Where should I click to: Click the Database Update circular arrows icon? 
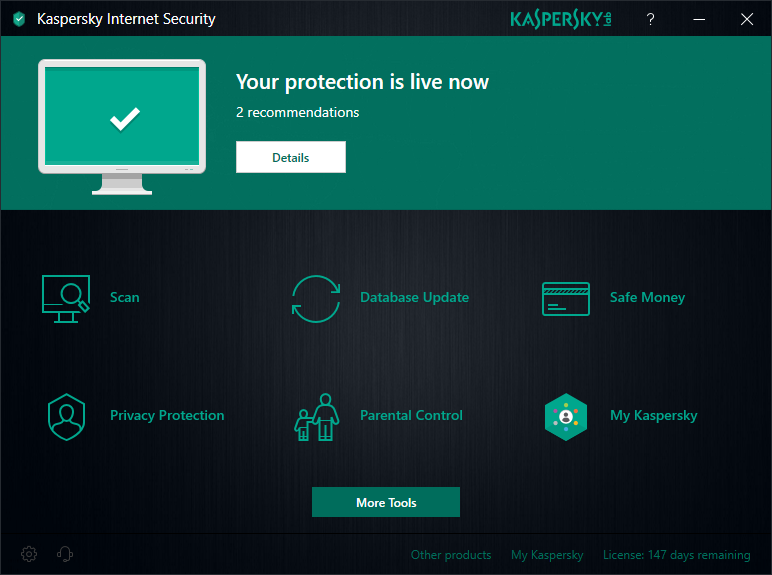[316, 299]
